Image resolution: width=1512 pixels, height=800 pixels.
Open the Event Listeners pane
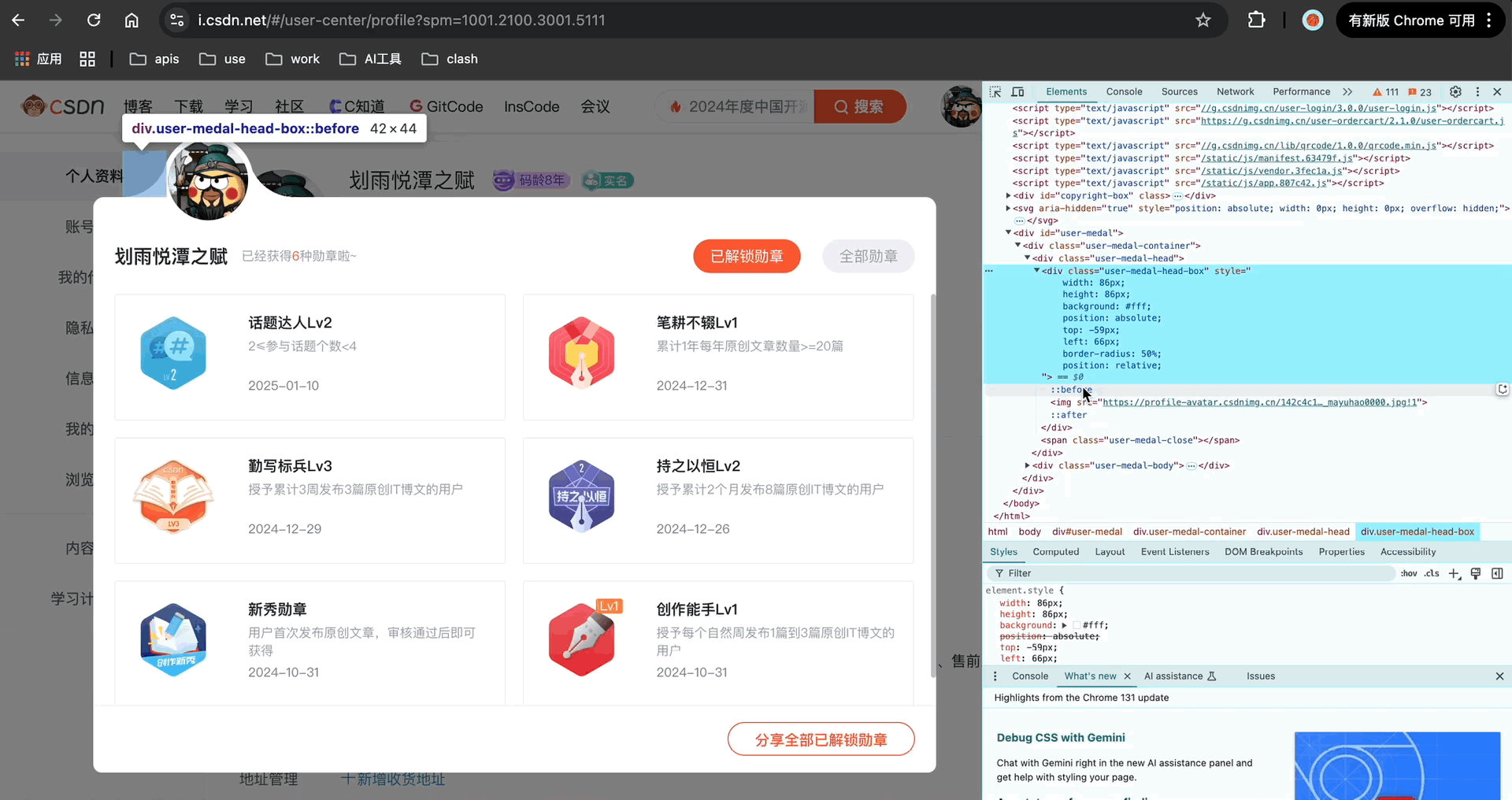coord(1174,552)
